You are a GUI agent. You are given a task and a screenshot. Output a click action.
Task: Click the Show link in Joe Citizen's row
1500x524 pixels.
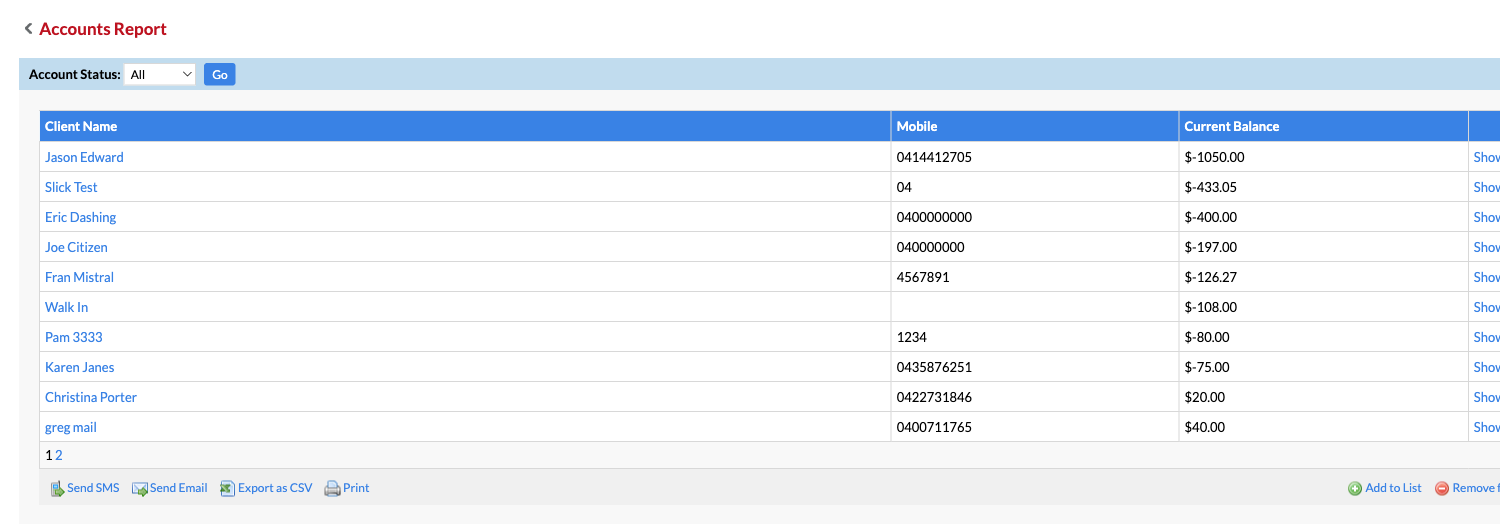tap(1487, 247)
